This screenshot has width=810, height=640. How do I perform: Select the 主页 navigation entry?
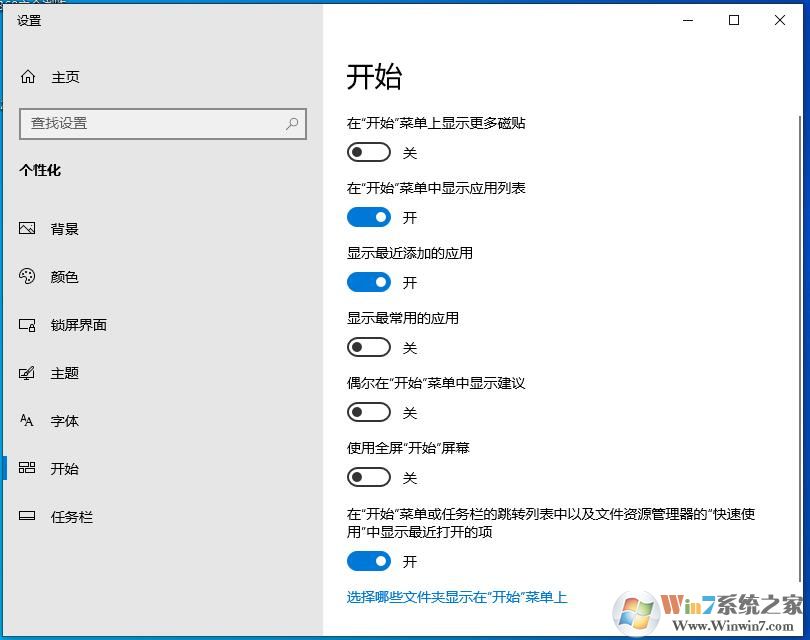pos(62,77)
